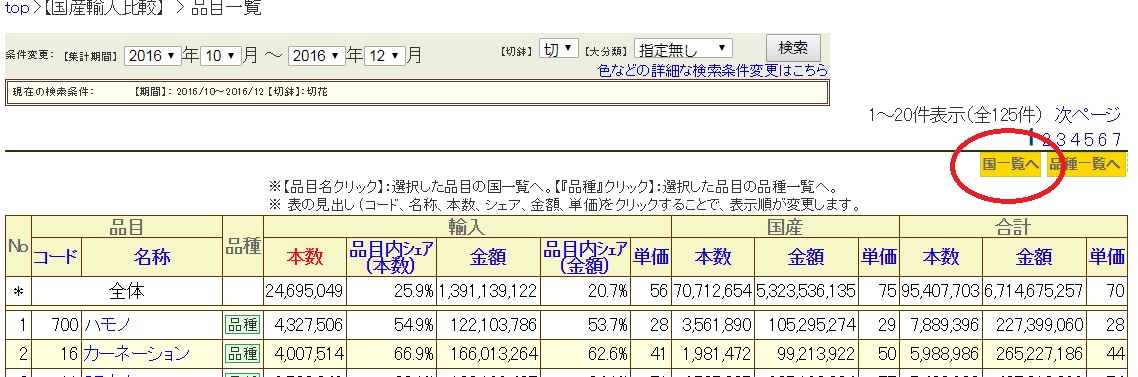Open the start month 10 dropdown
The image size is (1138, 377).
click(x=221, y=55)
